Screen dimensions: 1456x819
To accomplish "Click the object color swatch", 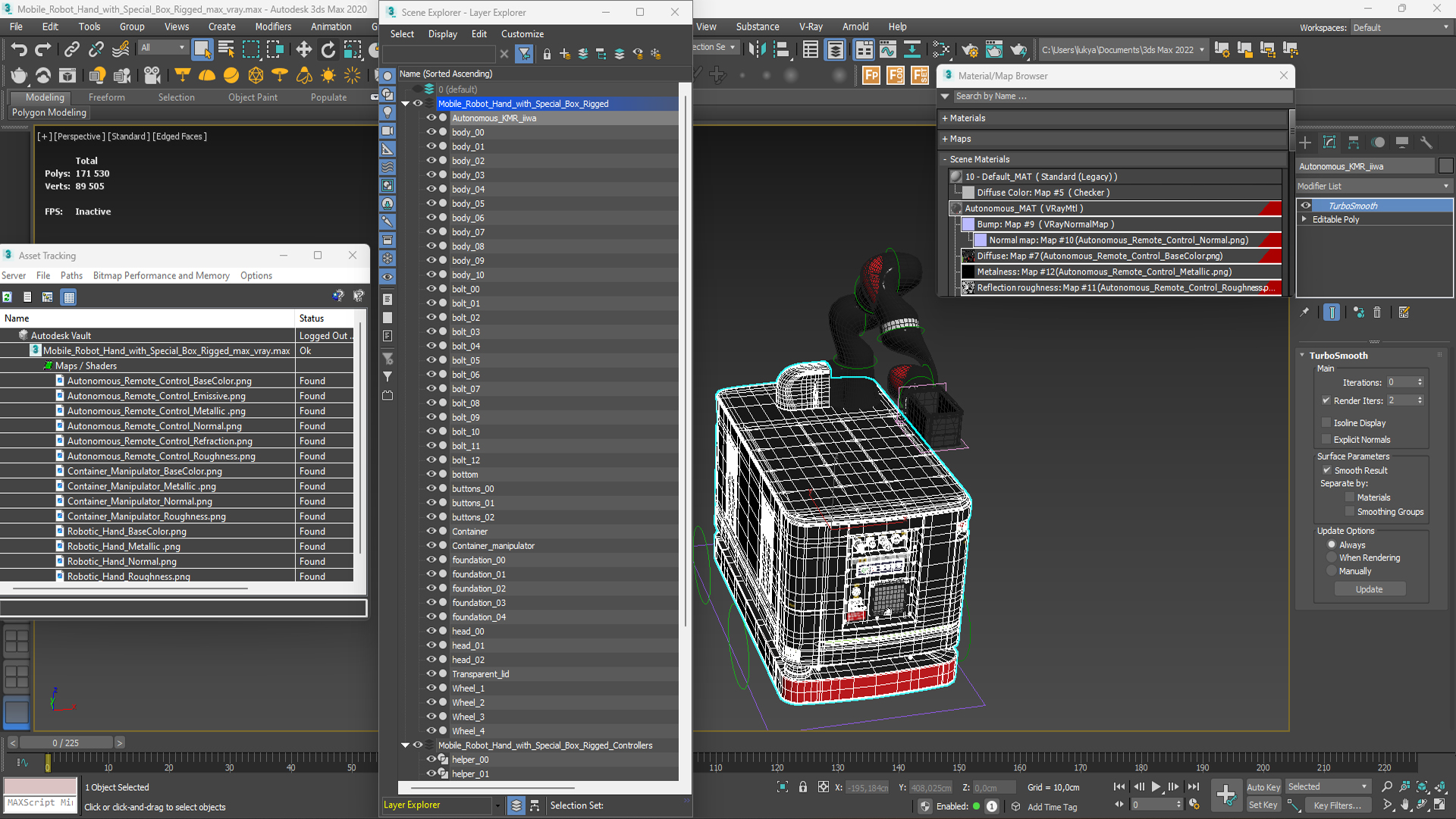I will pos(1445,166).
